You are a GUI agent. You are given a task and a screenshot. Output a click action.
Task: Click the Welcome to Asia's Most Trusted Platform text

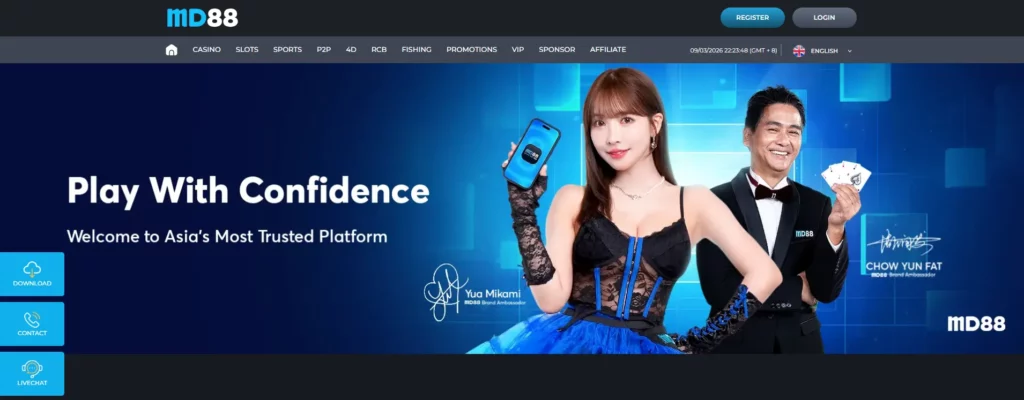[227, 236]
